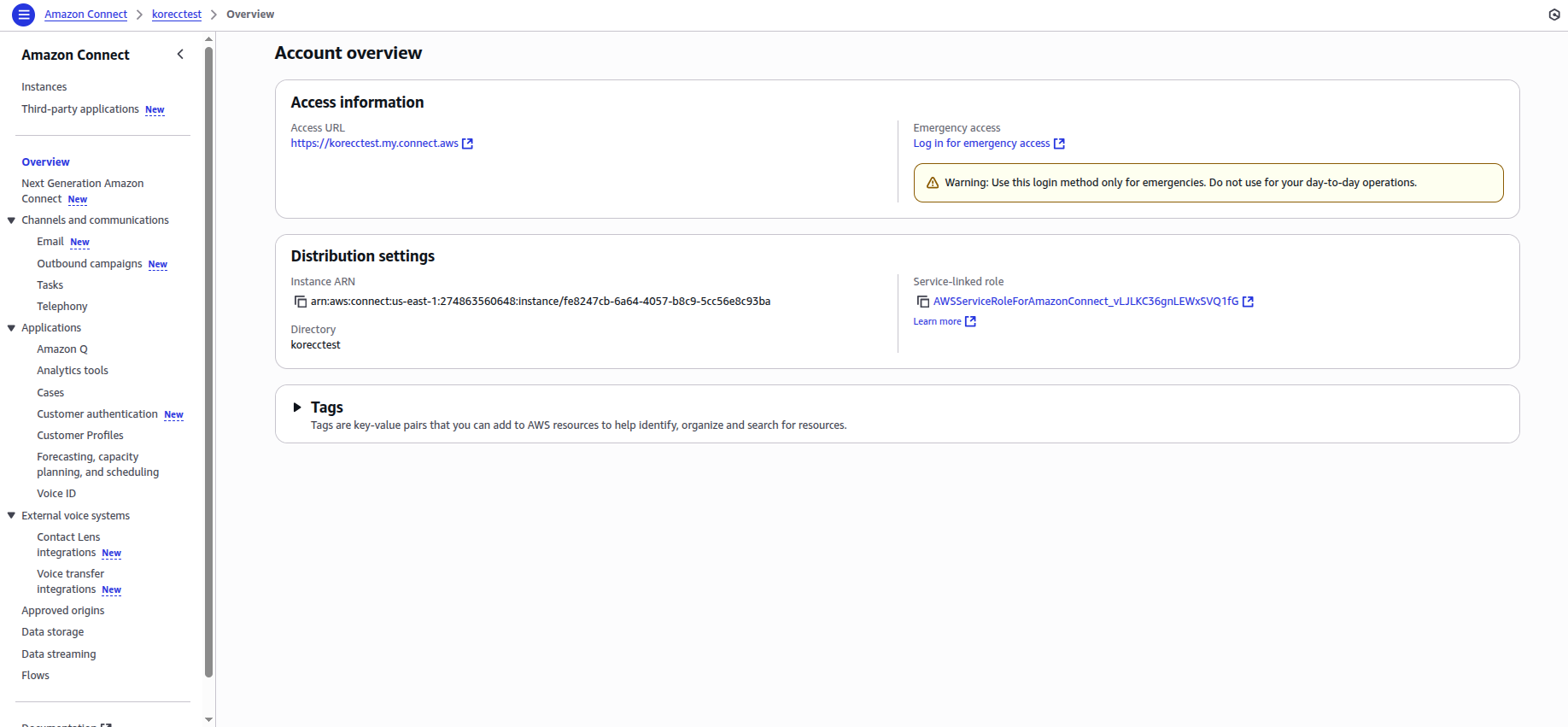Click external link icon beside Access URL
The image size is (1568, 727).
point(467,144)
